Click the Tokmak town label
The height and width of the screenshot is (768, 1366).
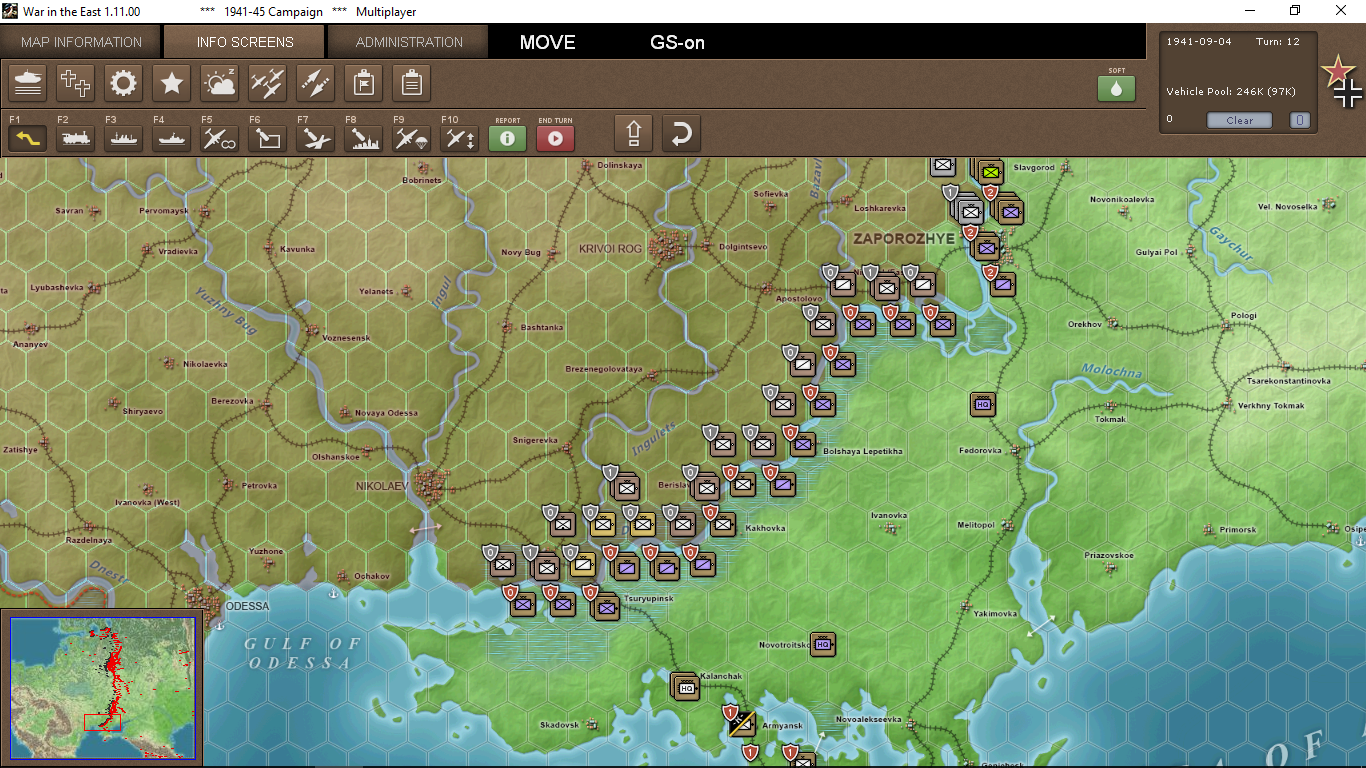tap(1110, 420)
